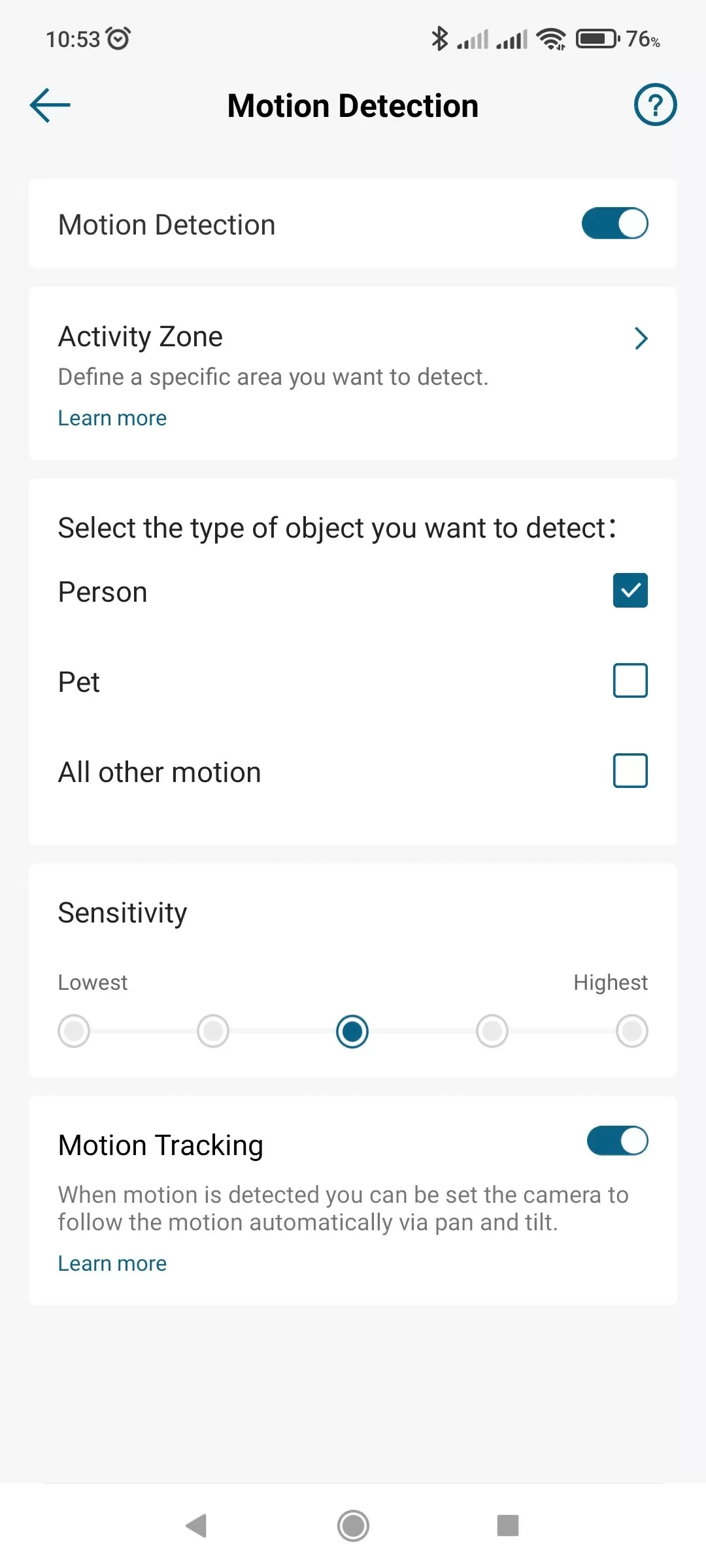Open Learn more under Activity Zone
Screen dimensions: 706x1568
point(112,418)
